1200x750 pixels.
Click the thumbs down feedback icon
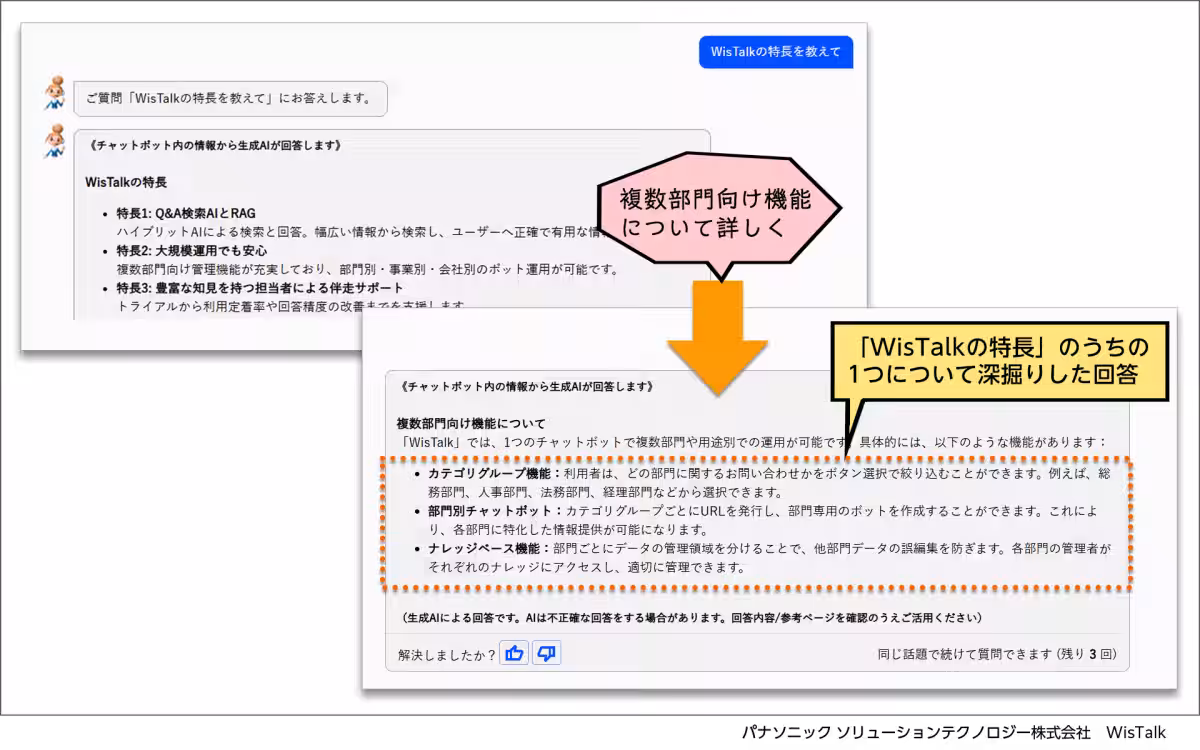point(546,654)
